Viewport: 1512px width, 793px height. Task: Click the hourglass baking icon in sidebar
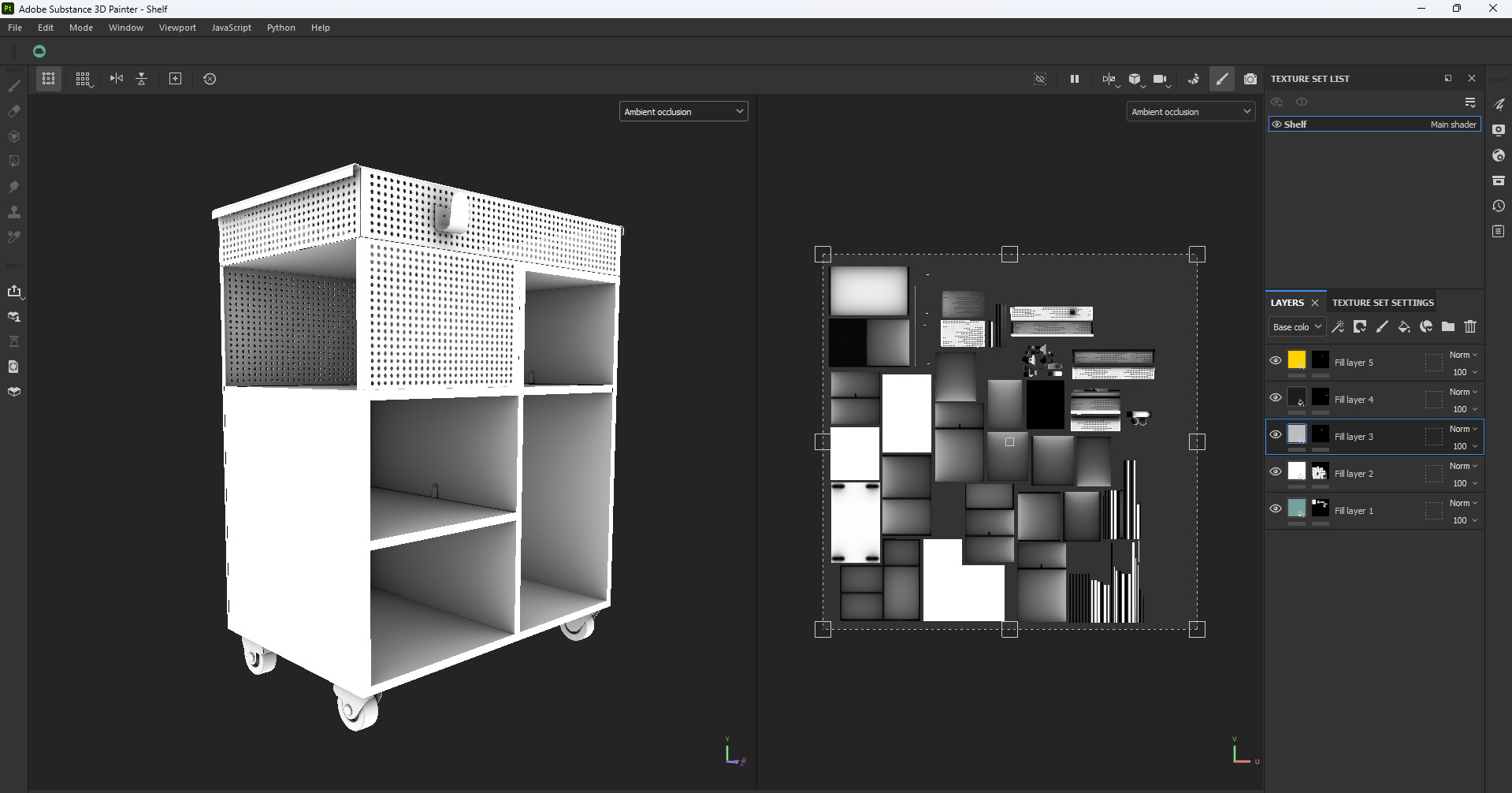pyautogui.click(x=14, y=341)
